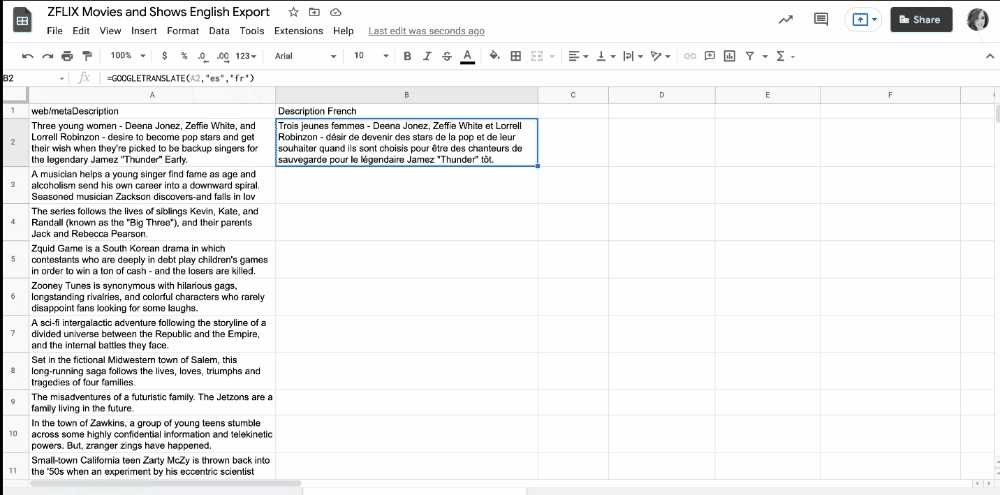Open the fill color paint bucket

tap(494, 56)
